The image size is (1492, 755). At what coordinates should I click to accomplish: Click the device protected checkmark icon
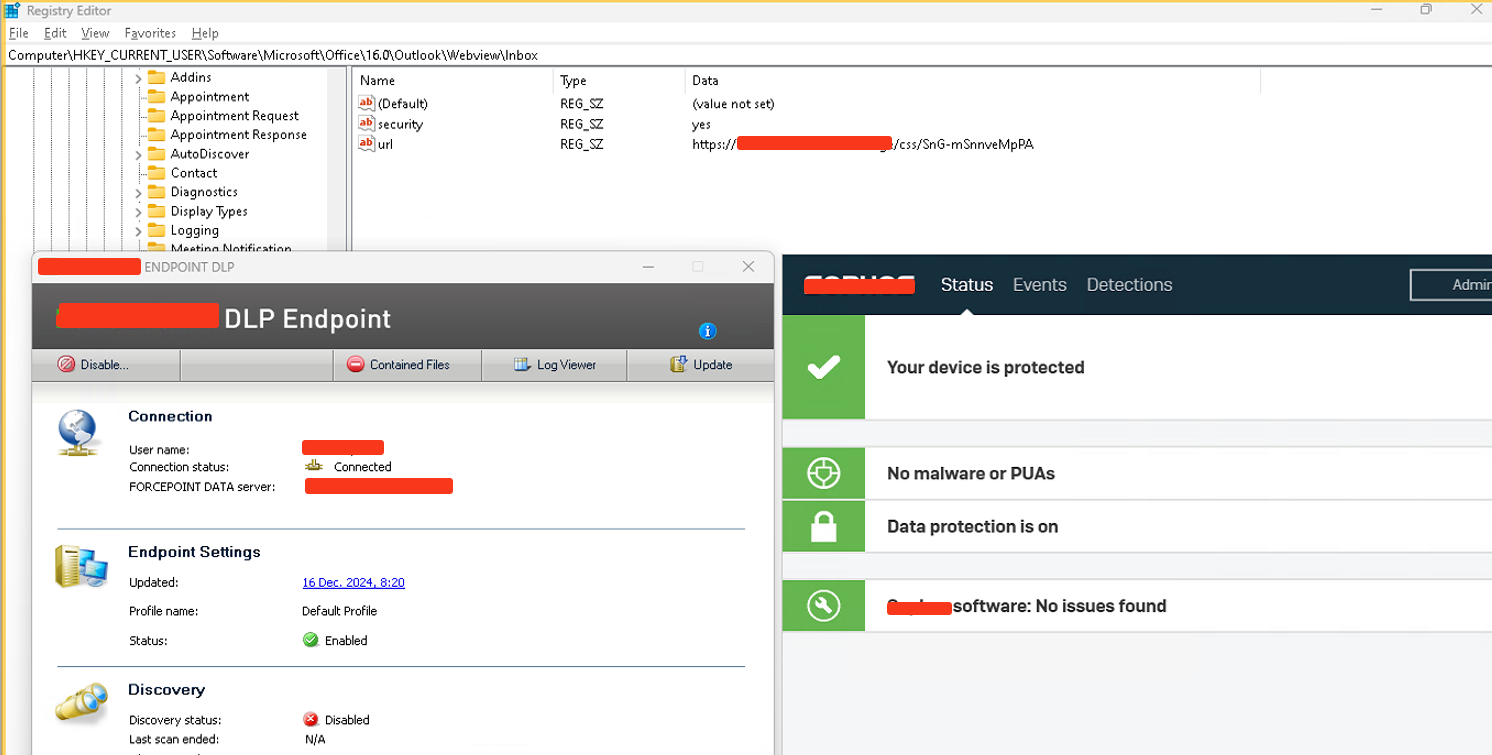[824, 367]
